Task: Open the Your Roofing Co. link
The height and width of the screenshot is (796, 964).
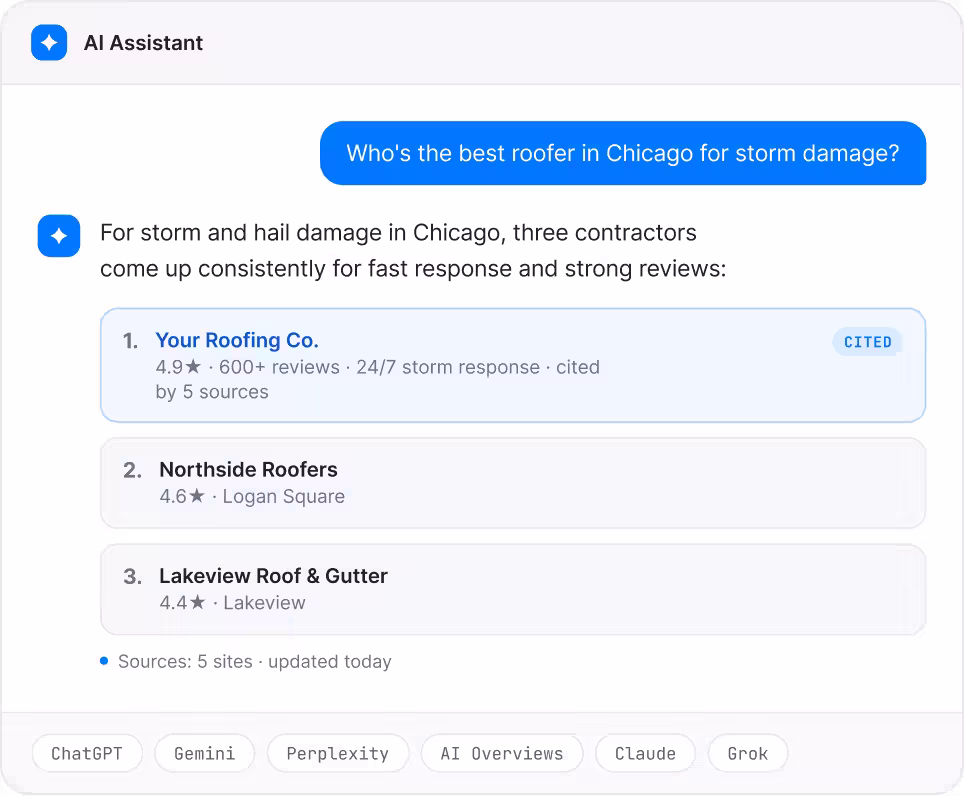Action: click(x=237, y=340)
